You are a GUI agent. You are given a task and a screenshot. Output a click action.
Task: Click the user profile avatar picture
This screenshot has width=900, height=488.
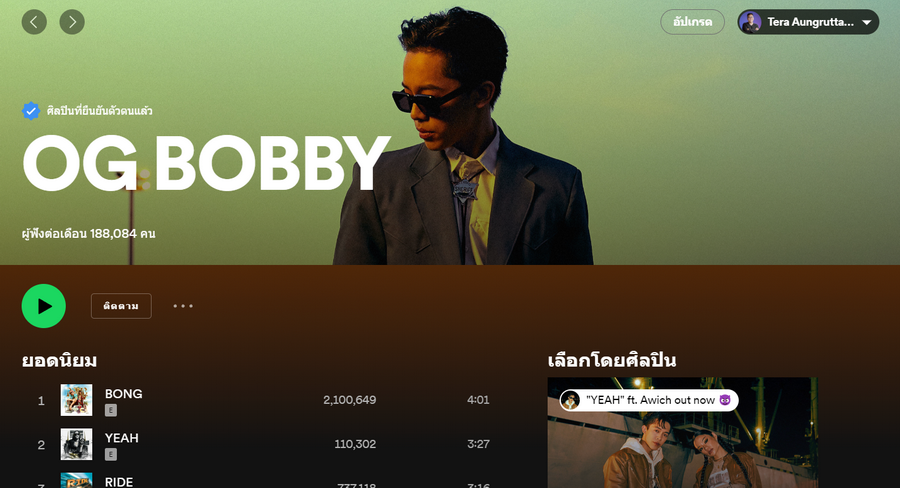[750, 22]
